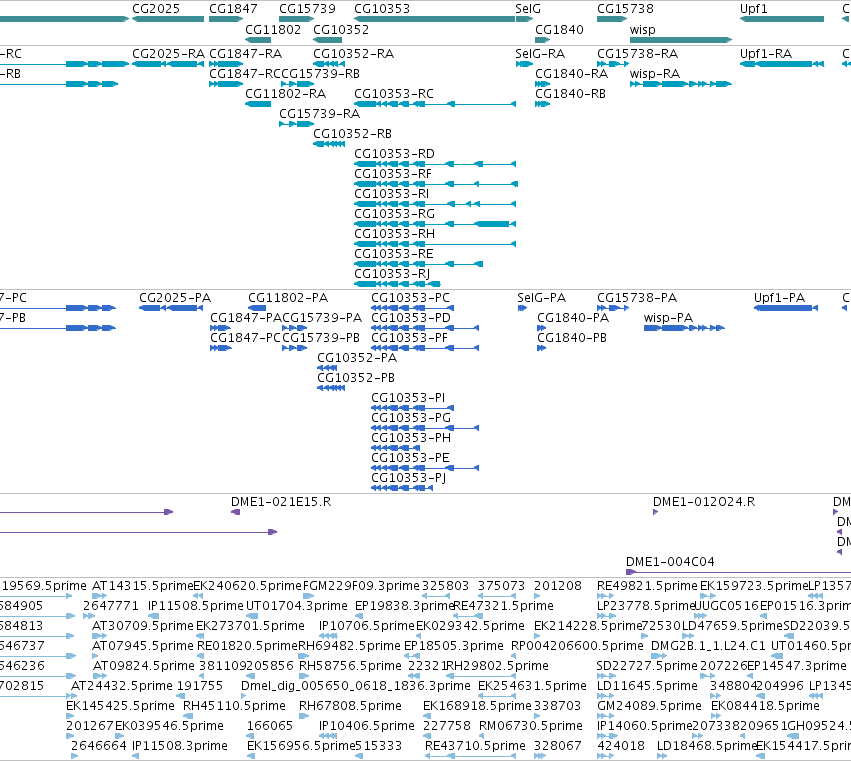Click the teal gene arrow beneath Upf1
851x761 pixels.
pos(782,19)
